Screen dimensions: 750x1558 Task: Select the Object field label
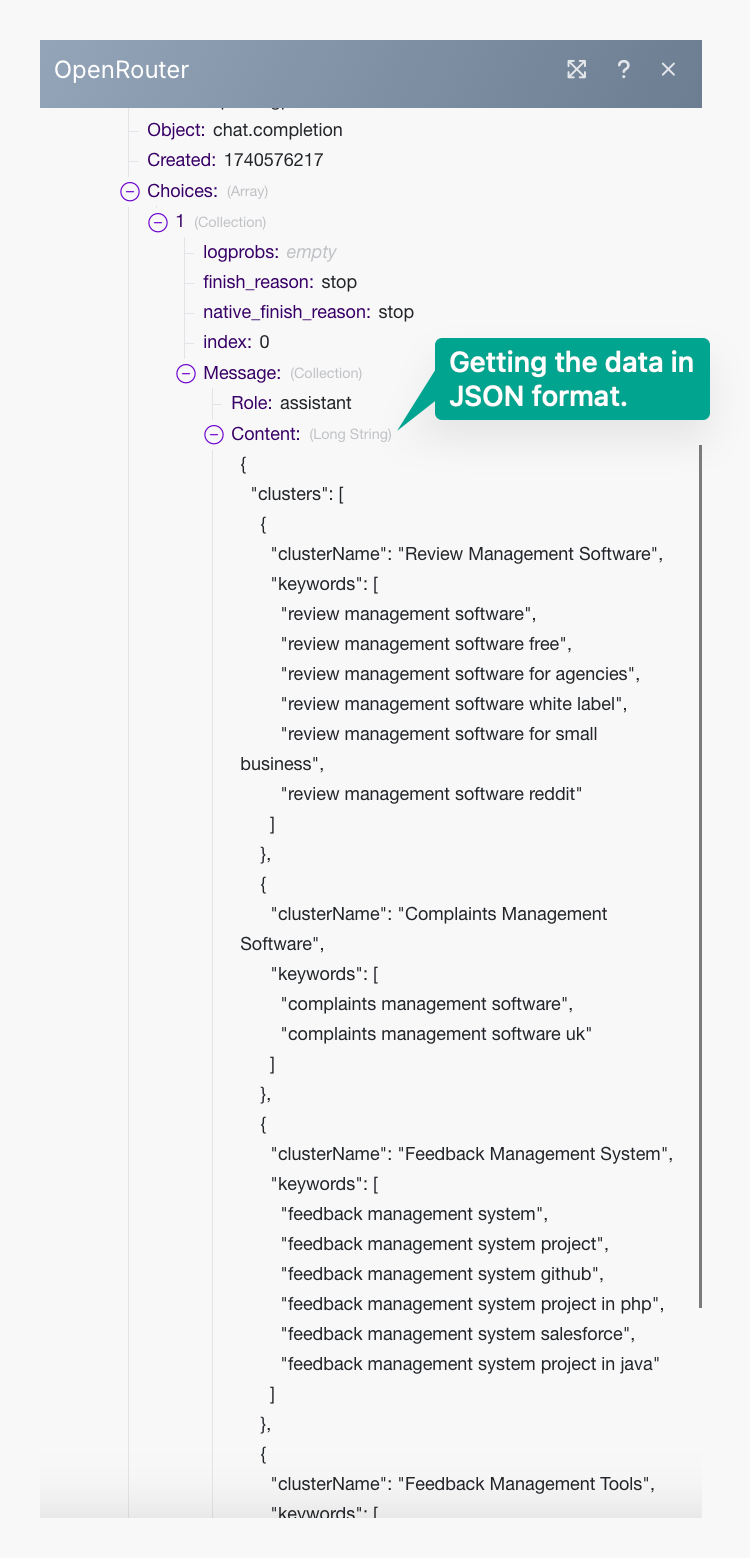(176, 130)
